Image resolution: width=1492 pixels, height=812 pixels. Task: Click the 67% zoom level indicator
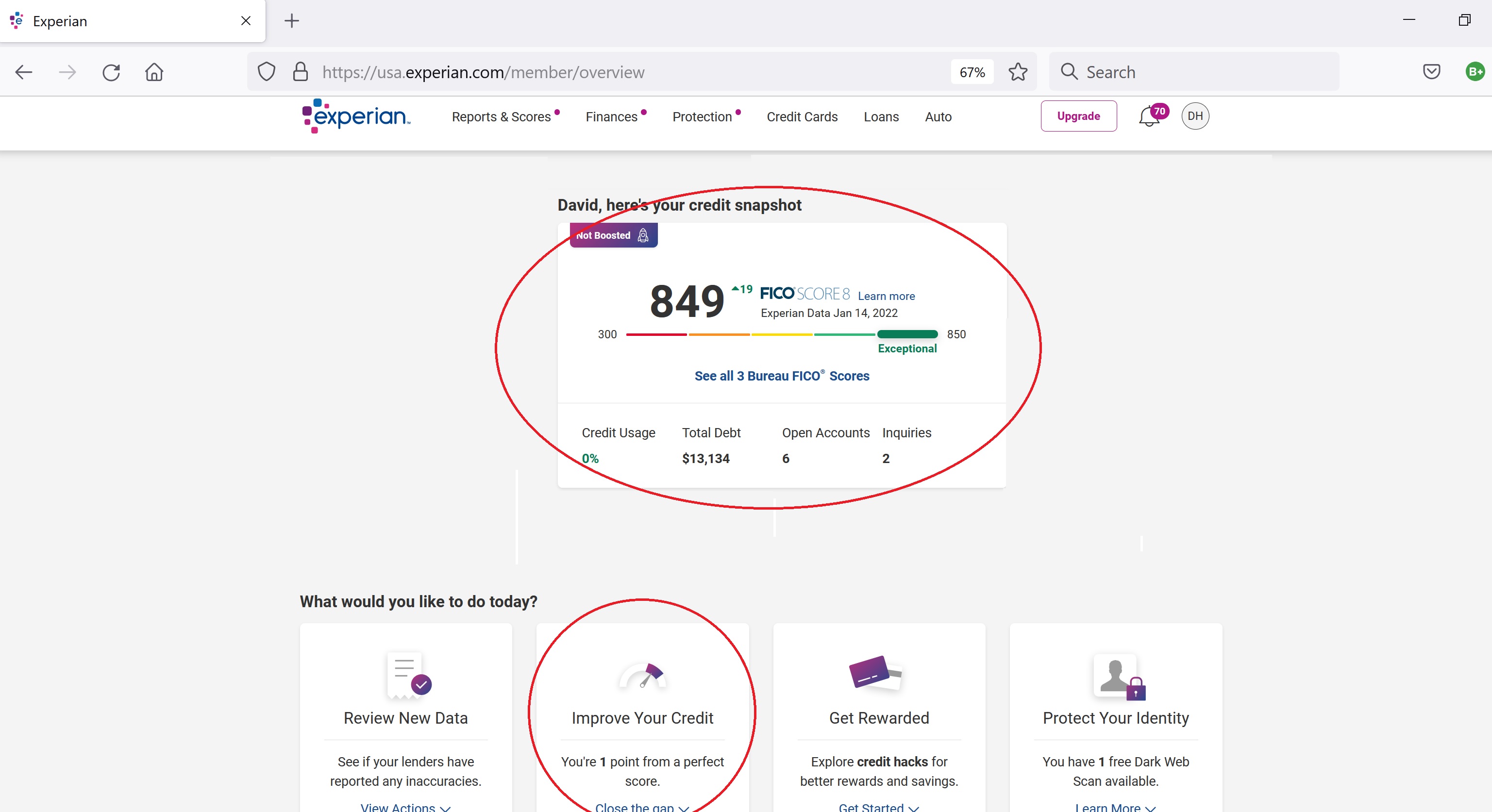[x=972, y=72]
